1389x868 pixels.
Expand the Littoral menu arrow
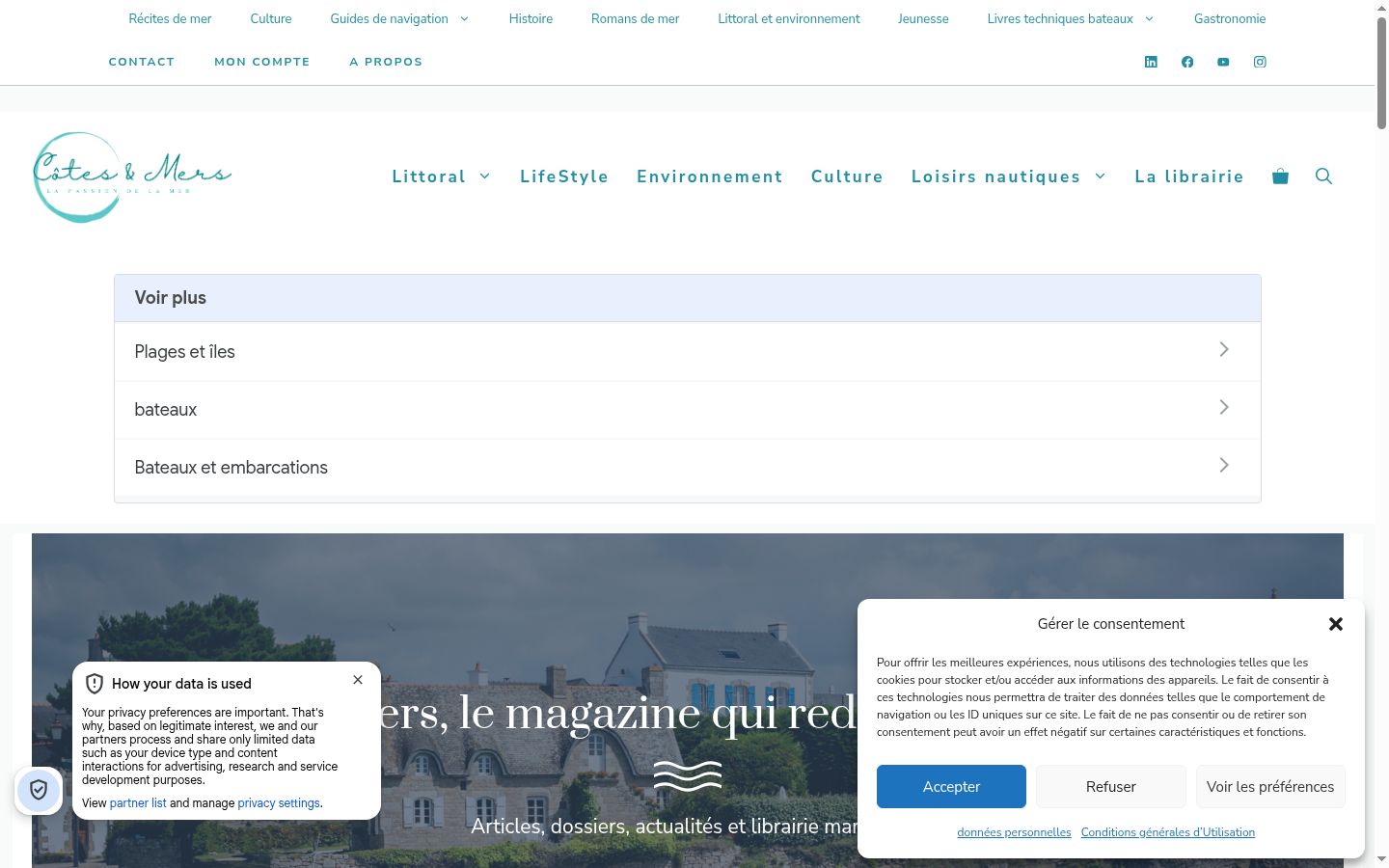(x=485, y=176)
